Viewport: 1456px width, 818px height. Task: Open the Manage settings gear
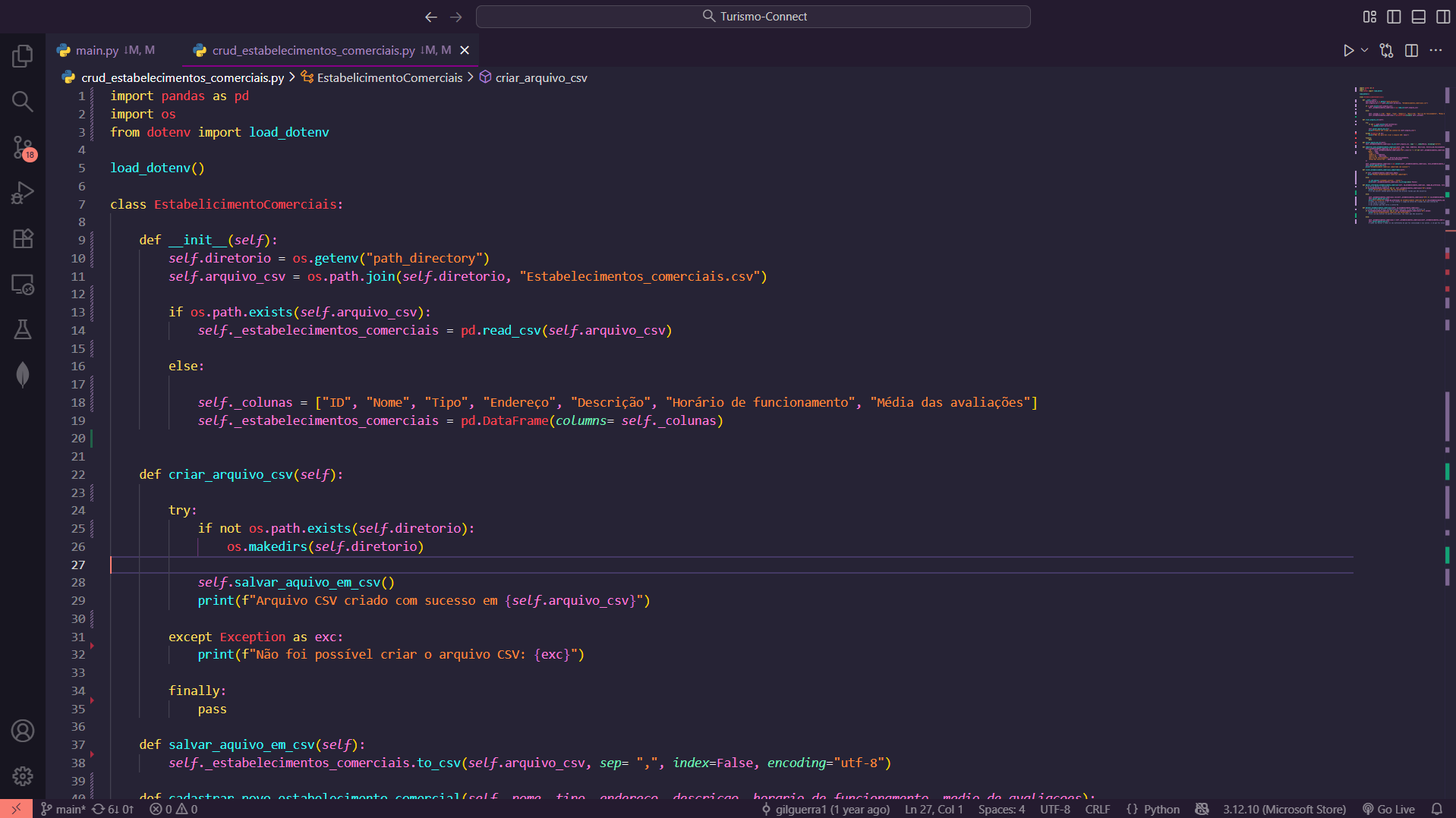pos(23,776)
